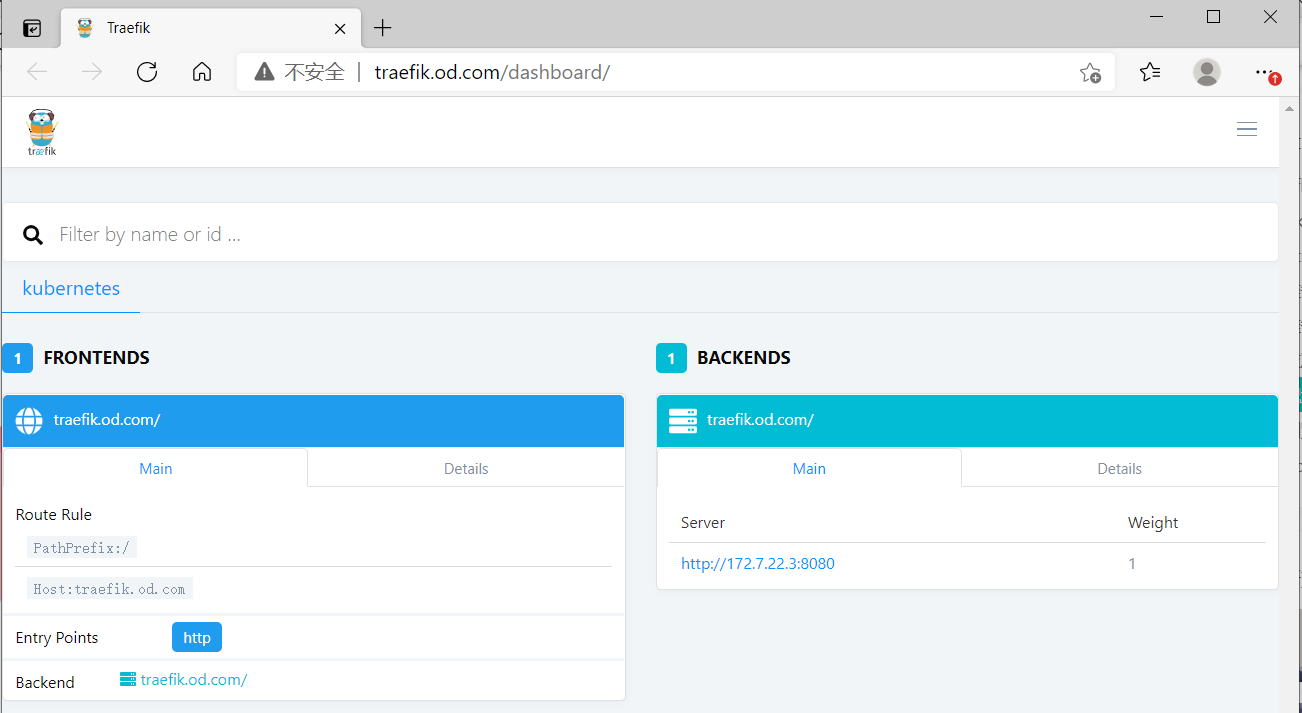
Task: Go forward with browser forward arrow
Action: tap(92, 72)
